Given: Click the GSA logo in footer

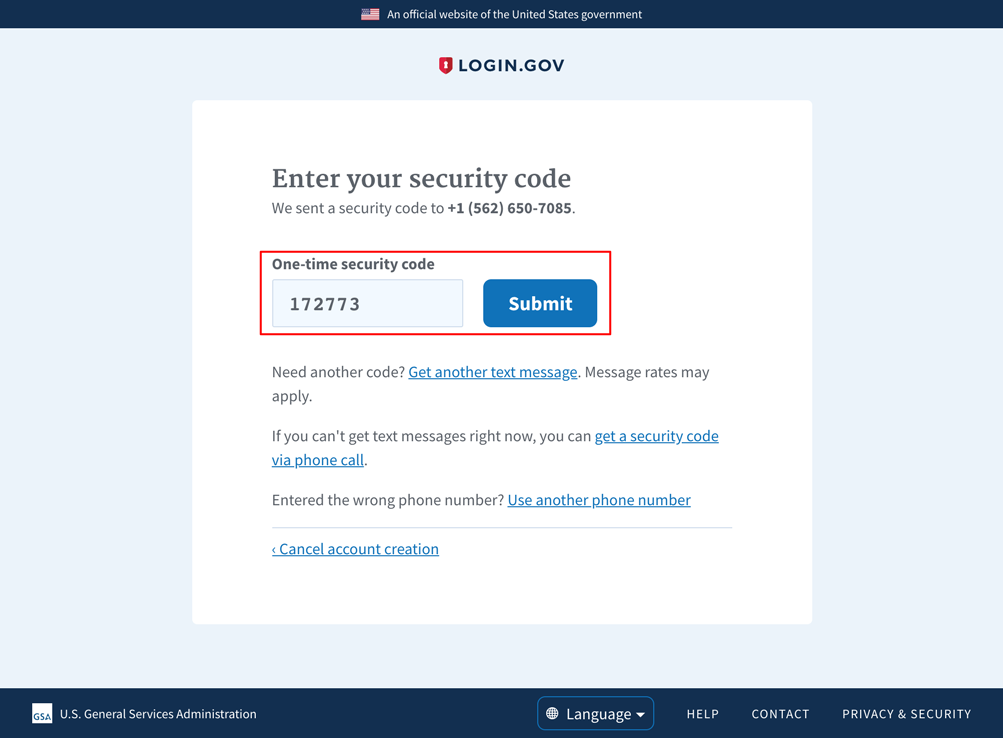Looking at the screenshot, I should coord(42,714).
